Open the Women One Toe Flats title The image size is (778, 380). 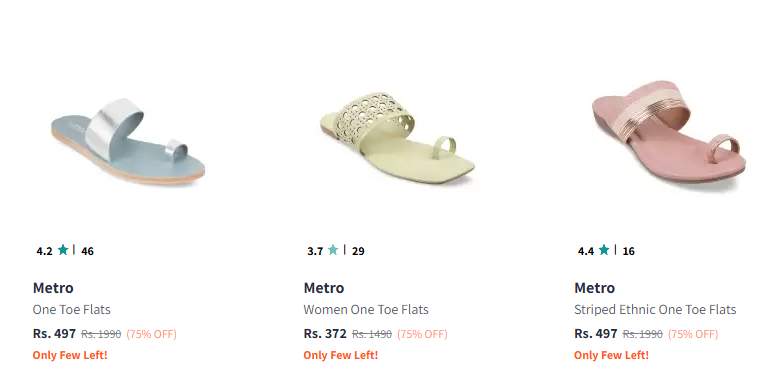(x=366, y=310)
